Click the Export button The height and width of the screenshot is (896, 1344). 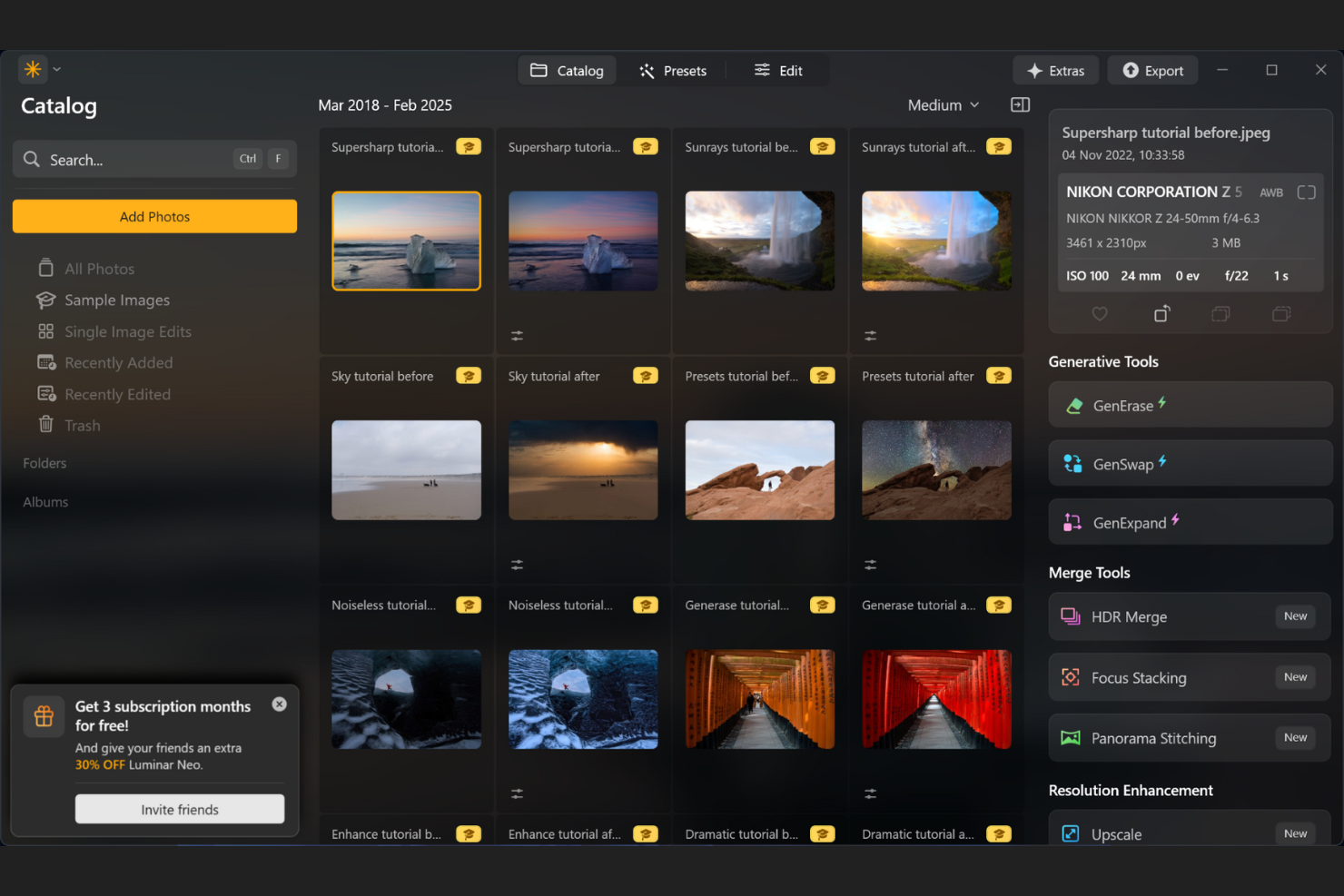pyautogui.click(x=1152, y=71)
